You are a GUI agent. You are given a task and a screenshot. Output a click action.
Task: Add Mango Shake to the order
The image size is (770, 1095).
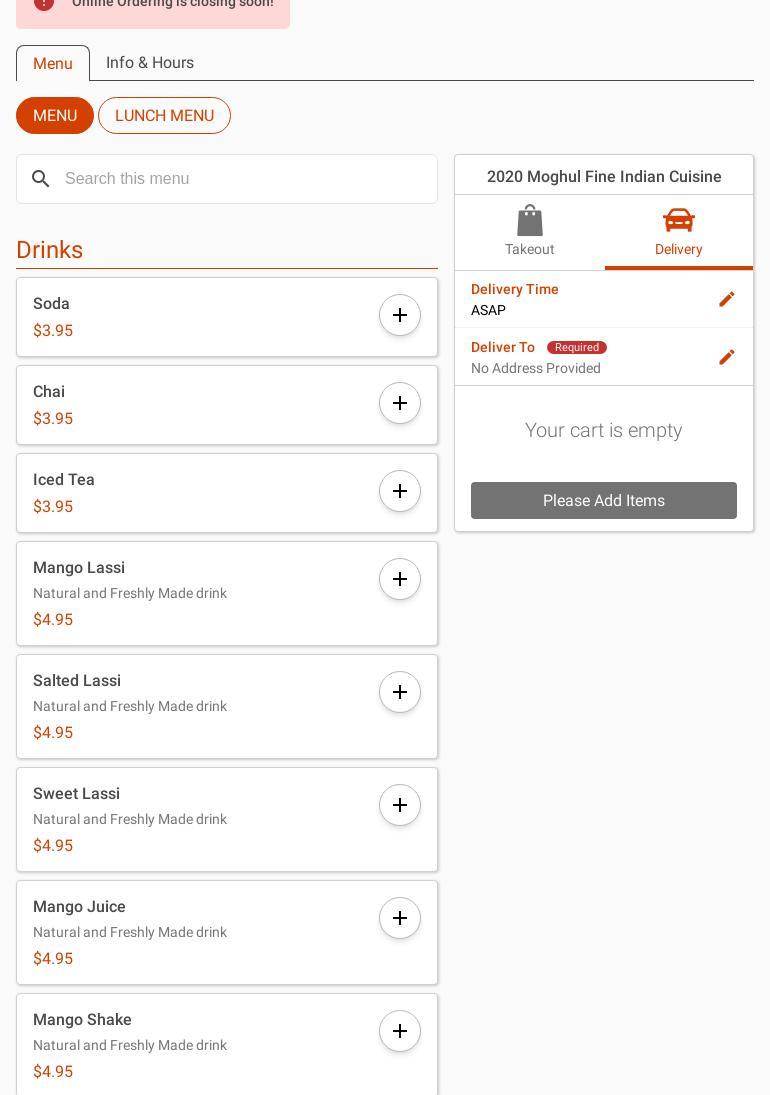[x=400, y=1031]
